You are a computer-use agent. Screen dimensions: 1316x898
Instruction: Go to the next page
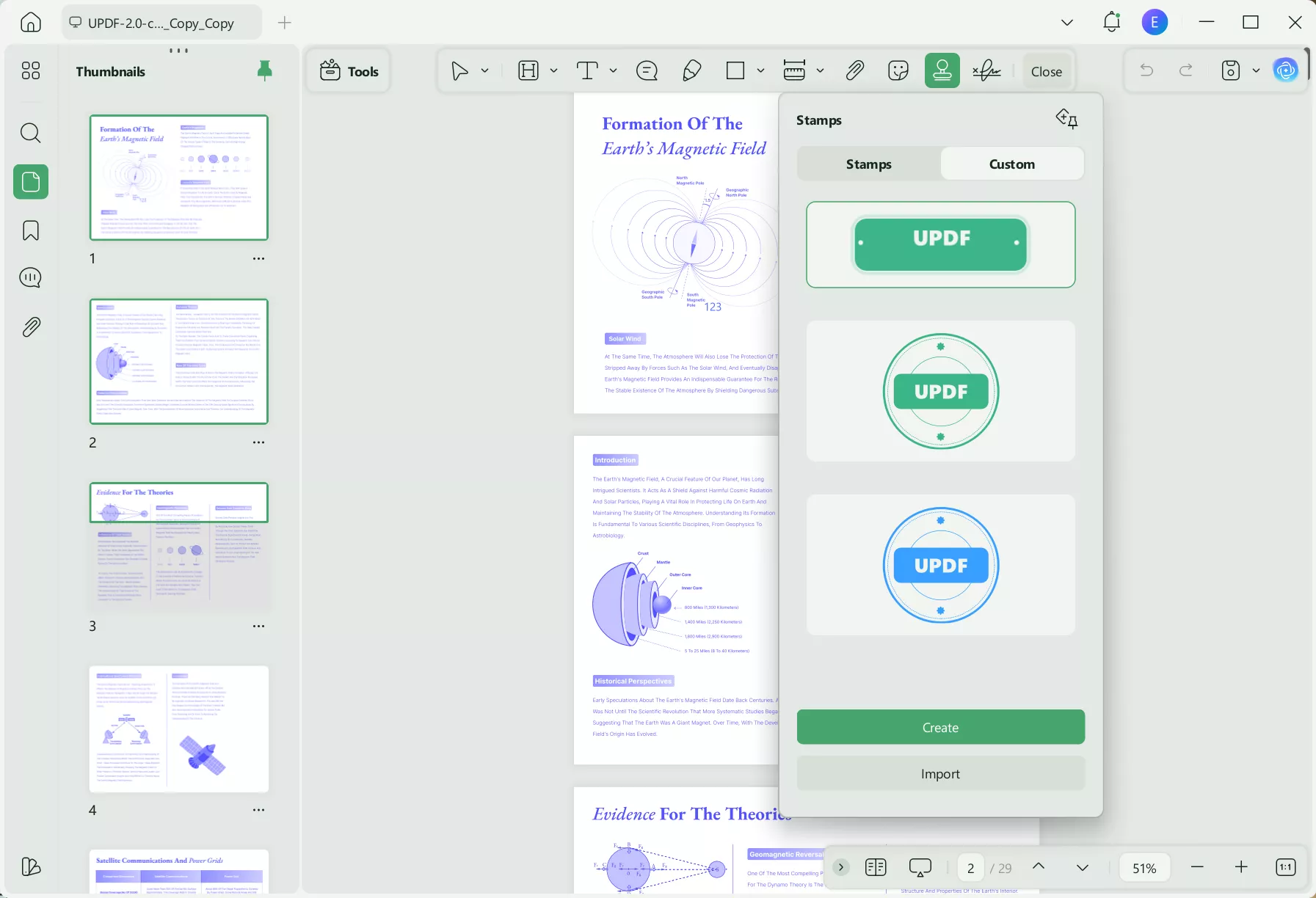[x=1083, y=867]
